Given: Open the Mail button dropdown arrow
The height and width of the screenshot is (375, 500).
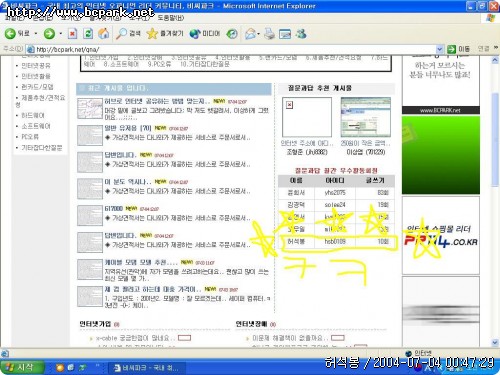Looking at the screenshot, I should coord(258,34).
